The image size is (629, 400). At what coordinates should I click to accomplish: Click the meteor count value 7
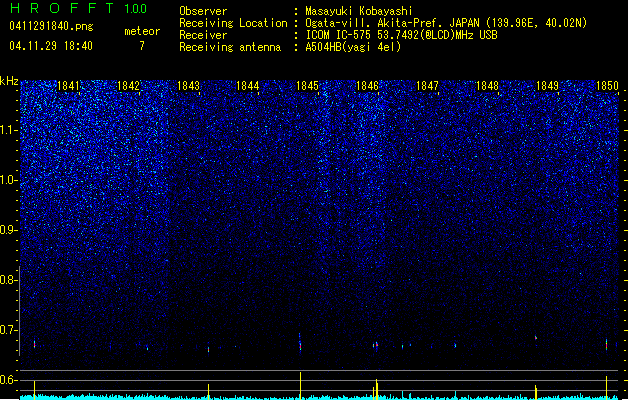tap(142, 46)
